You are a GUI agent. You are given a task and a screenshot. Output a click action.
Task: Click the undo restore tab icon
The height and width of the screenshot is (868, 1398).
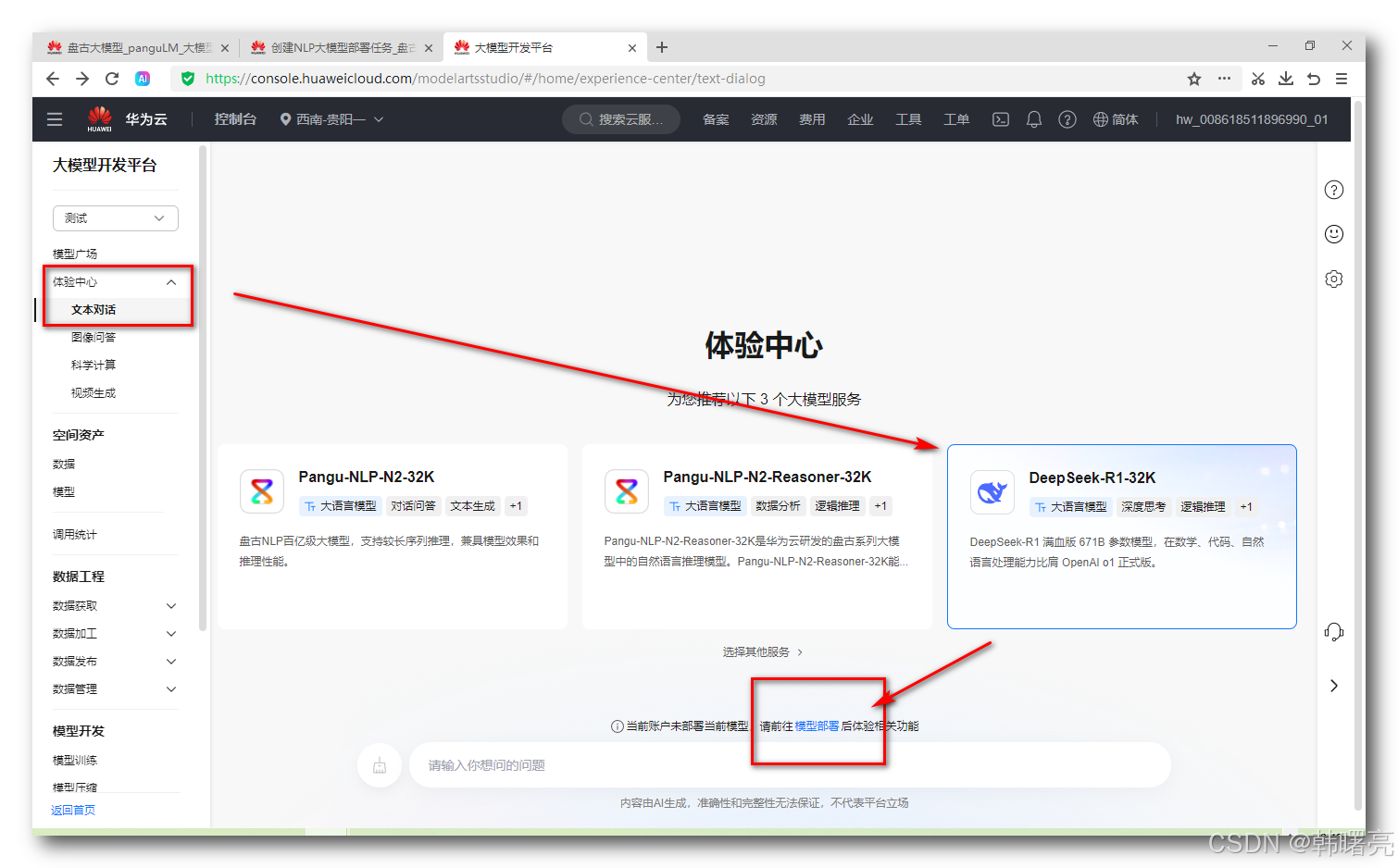tap(1314, 79)
